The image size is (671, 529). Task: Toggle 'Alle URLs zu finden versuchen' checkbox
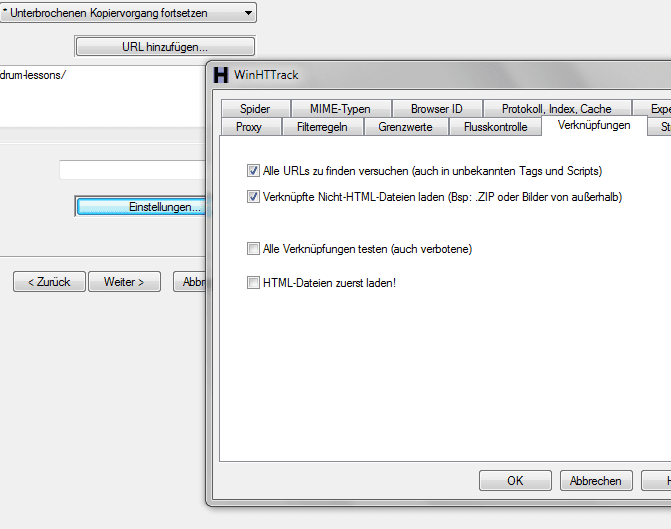pos(253,171)
